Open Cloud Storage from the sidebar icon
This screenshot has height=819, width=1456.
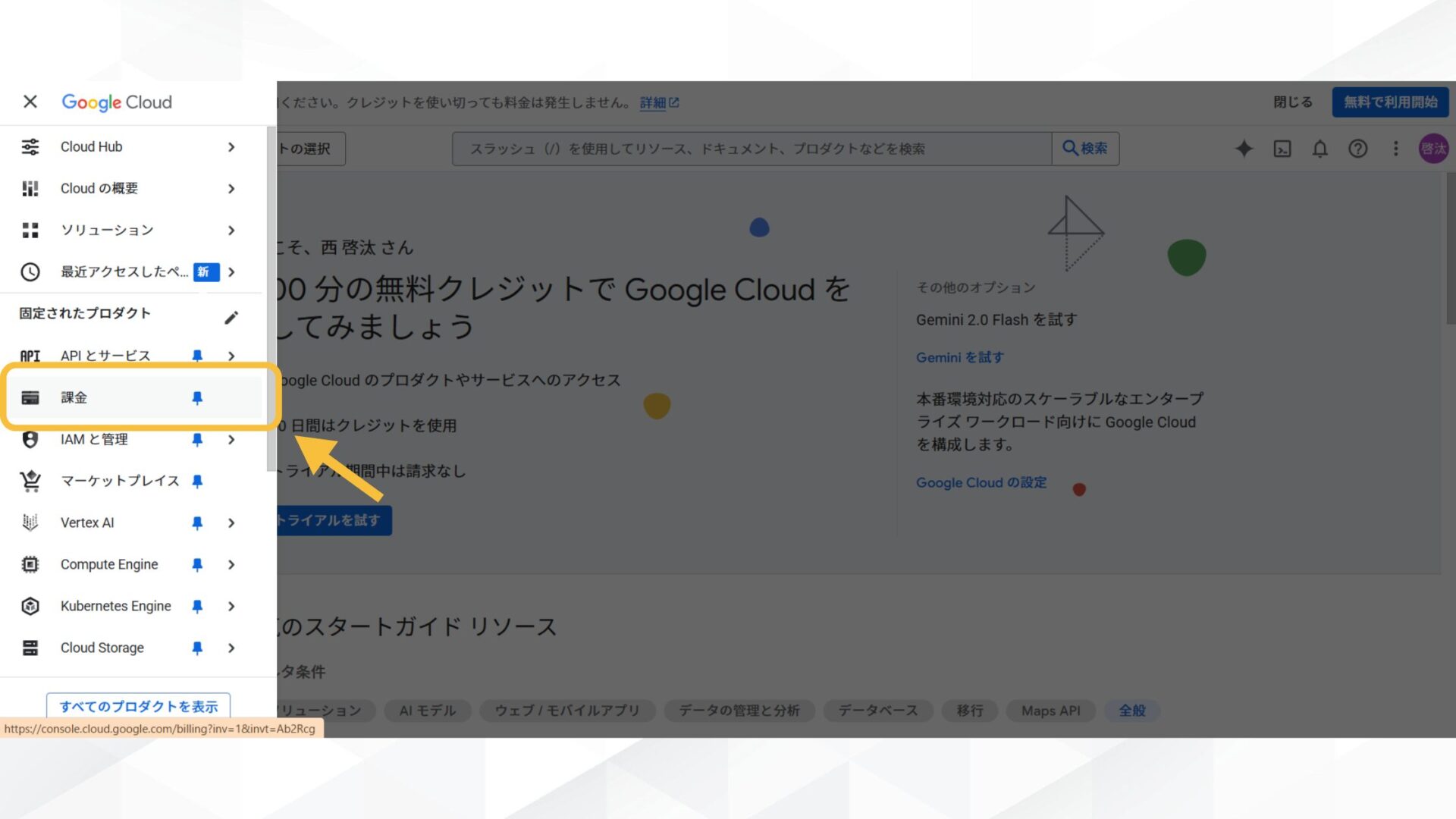pos(30,648)
